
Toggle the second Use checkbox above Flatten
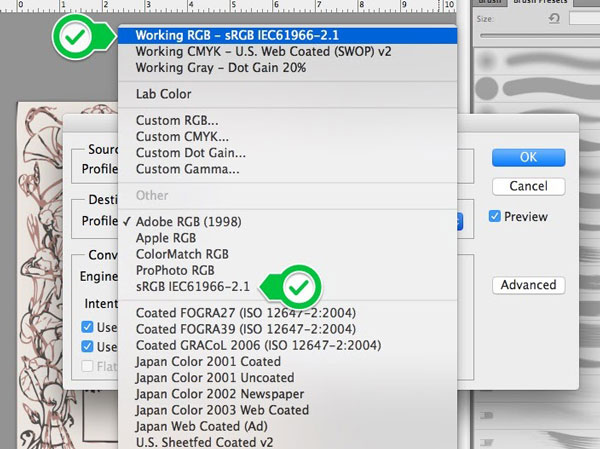pyautogui.click(x=87, y=346)
